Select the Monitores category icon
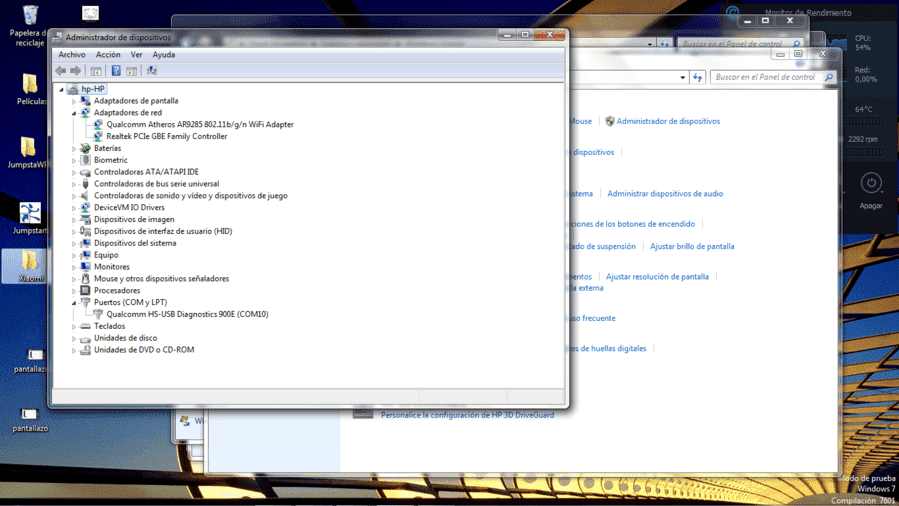899x506 pixels. [x=85, y=267]
